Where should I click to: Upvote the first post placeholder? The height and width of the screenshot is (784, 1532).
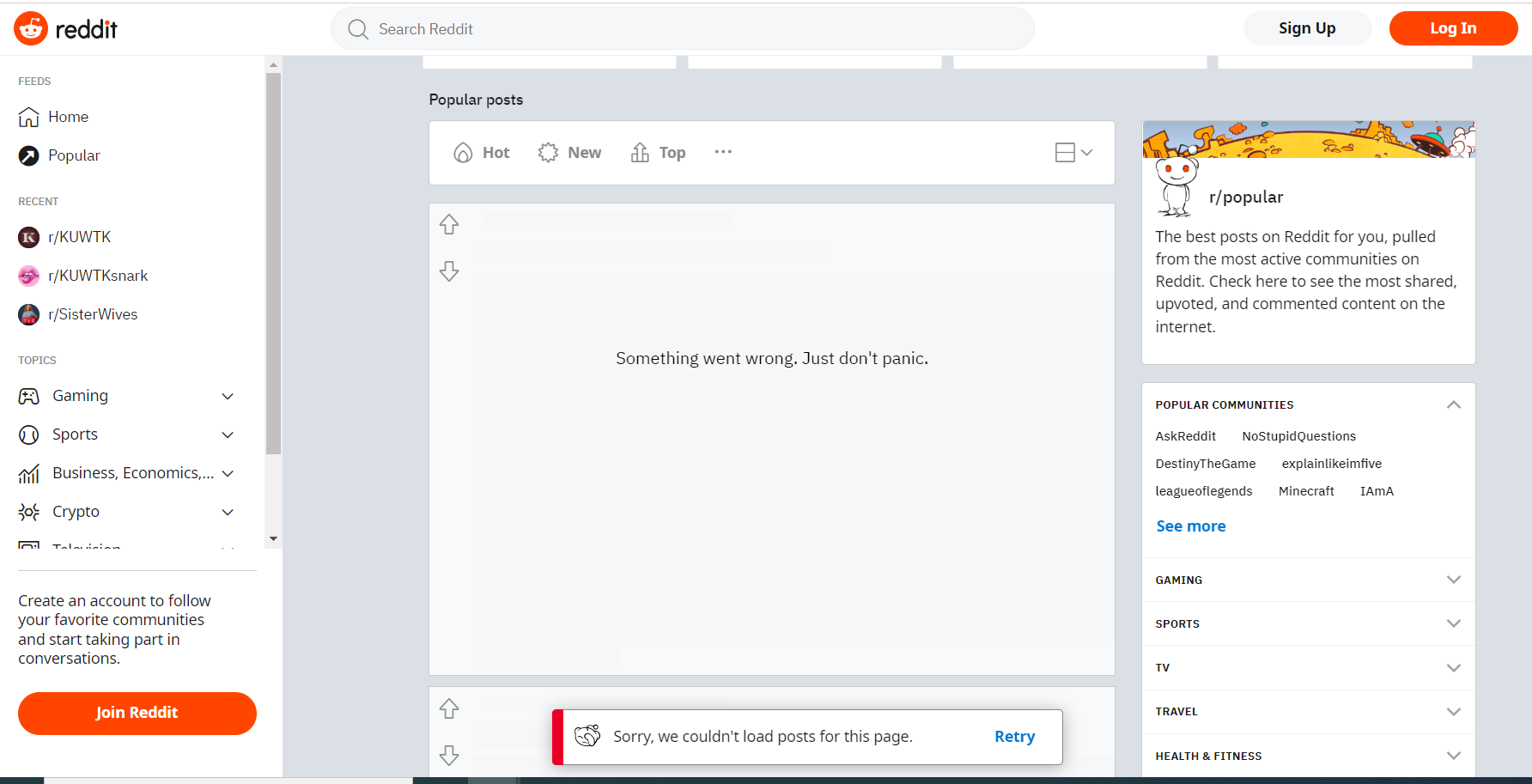[449, 224]
